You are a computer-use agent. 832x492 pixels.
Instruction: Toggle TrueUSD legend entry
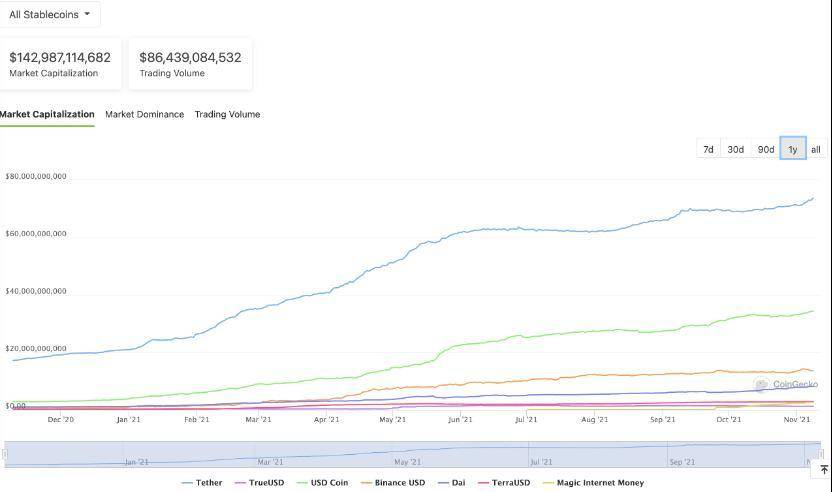click(x=259, y=482)
